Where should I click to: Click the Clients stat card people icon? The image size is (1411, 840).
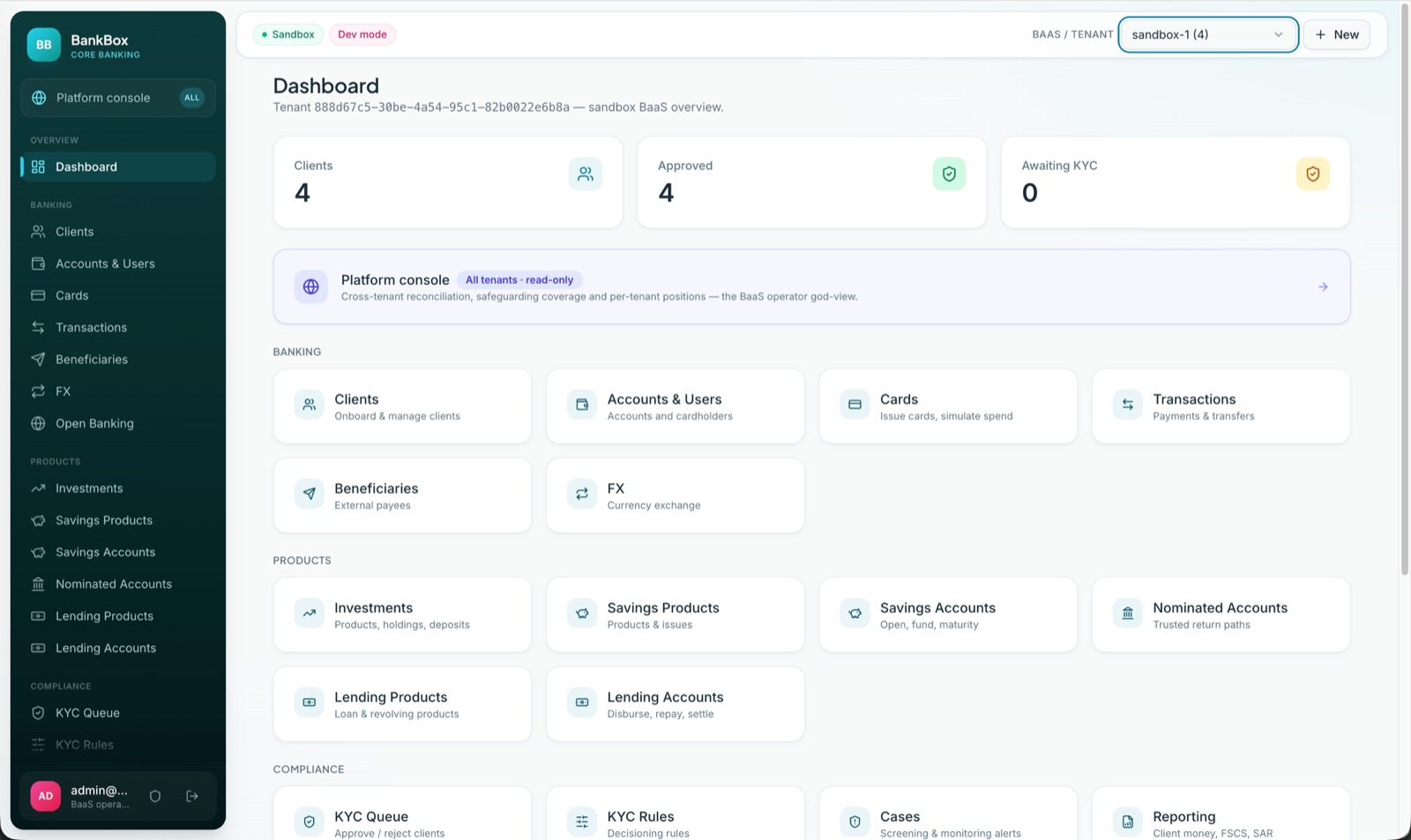click(x=586, y=175)
